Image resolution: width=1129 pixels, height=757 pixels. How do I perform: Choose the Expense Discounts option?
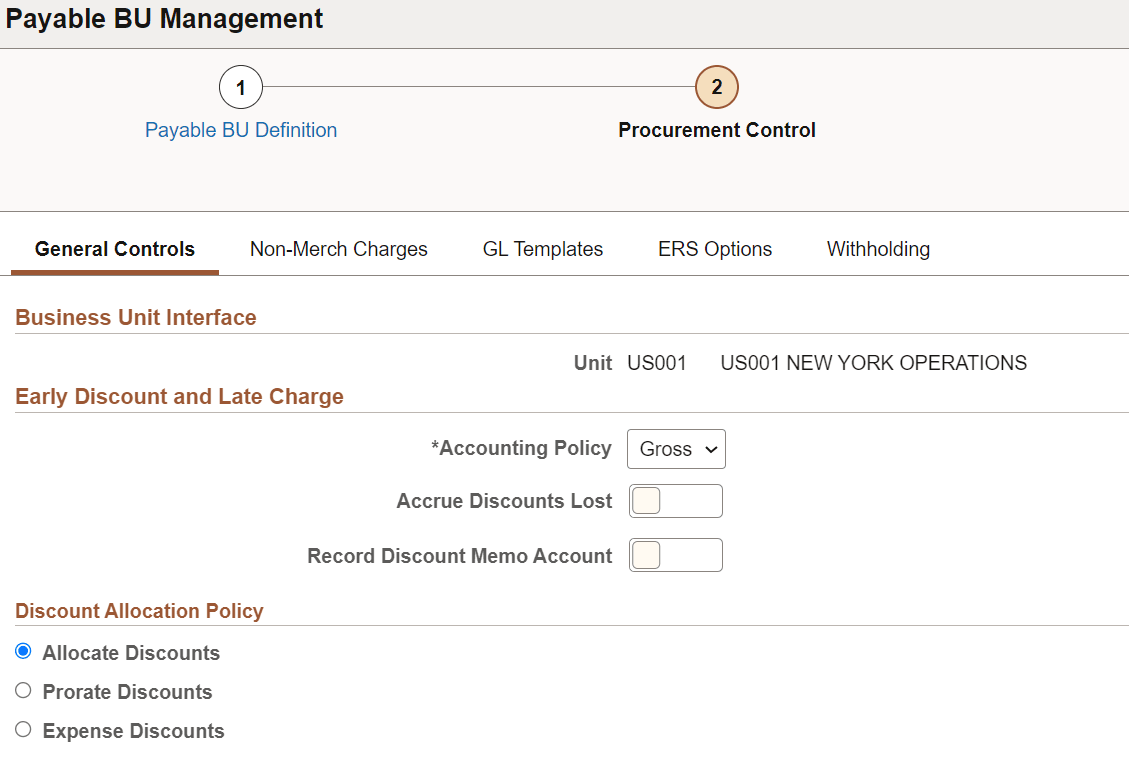point(23,729)
